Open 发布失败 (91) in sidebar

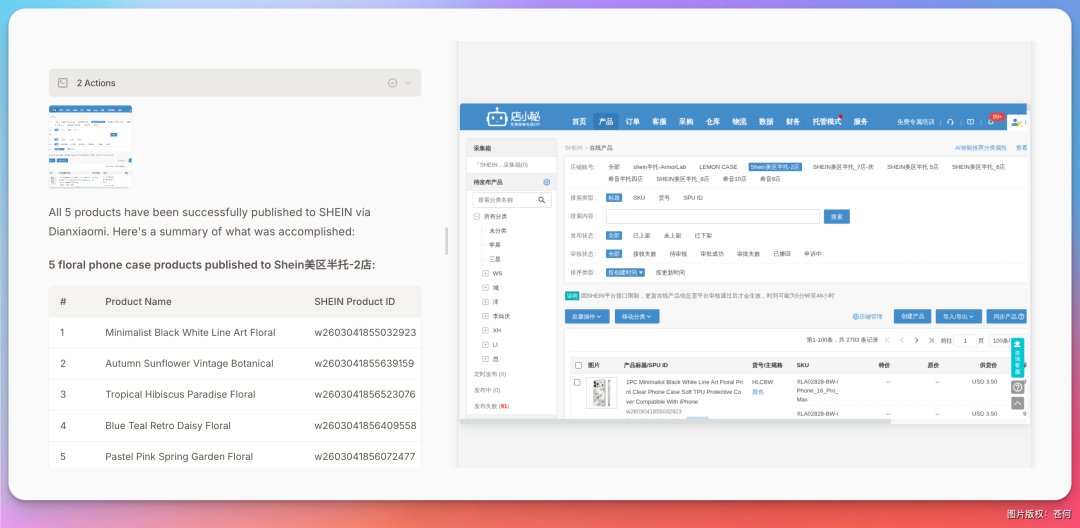(491, 406)
